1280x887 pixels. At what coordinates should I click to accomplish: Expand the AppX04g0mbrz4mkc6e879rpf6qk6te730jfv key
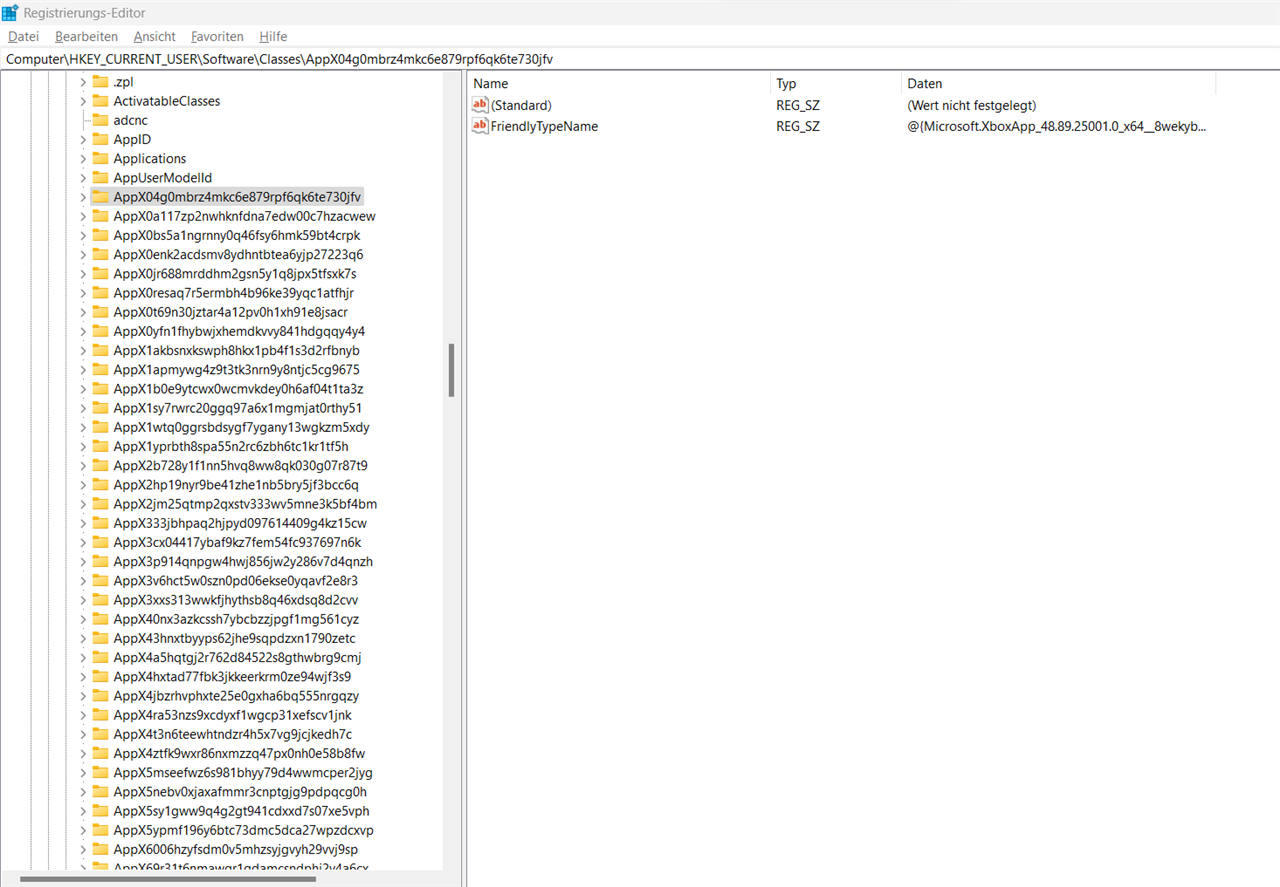click(83, 197)
